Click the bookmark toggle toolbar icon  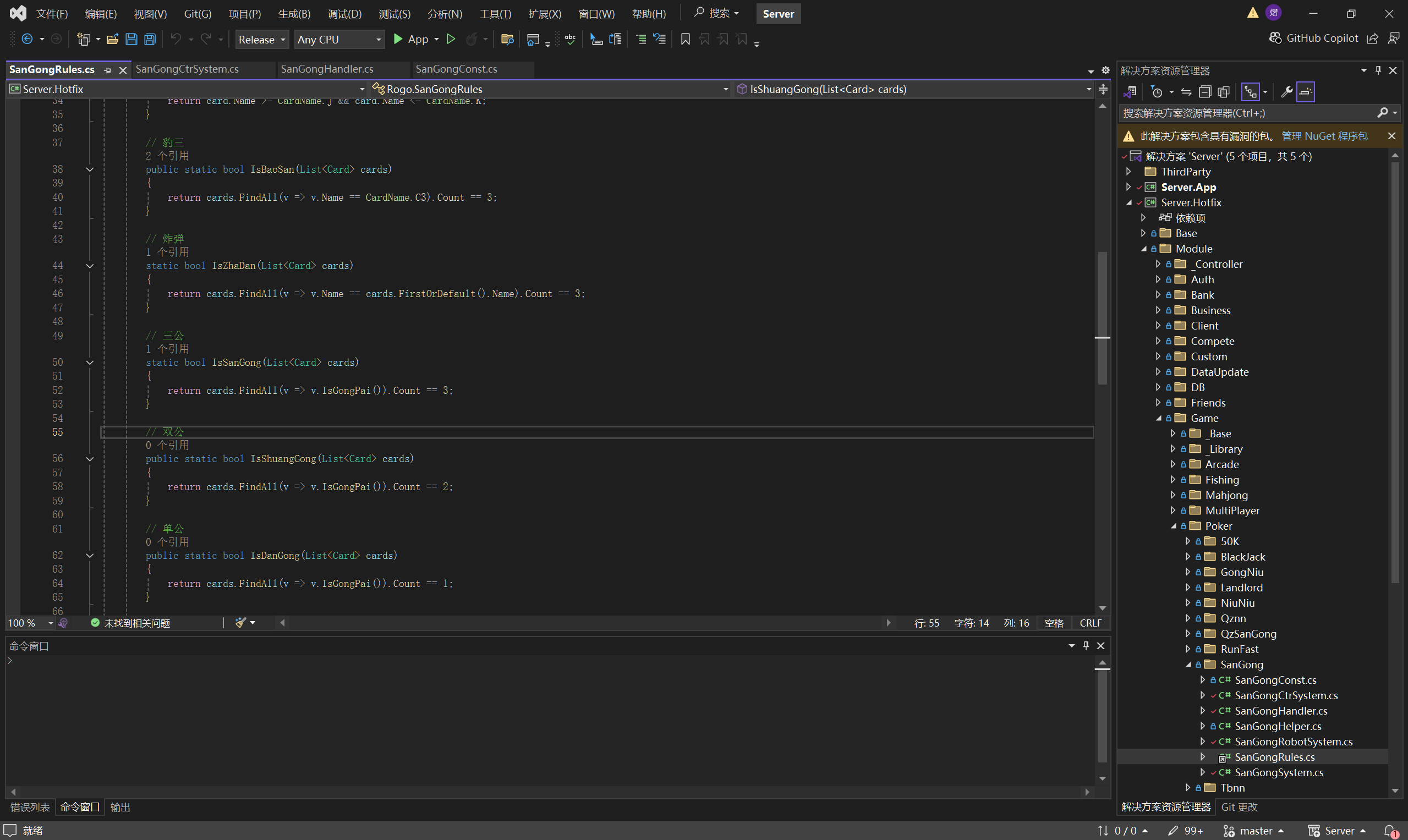pyautogui.click(x=685, y=39)
